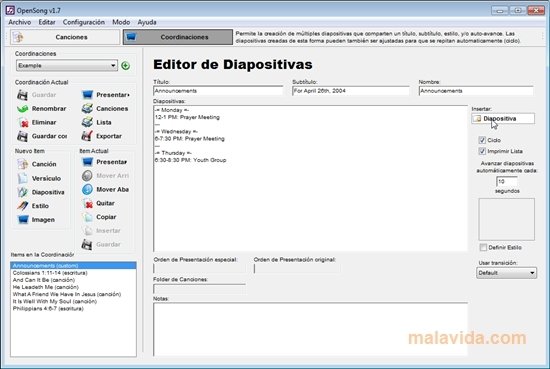550x369 pixels.
Task: Click the Quitar item icon
Action: [x=87, y=203]
